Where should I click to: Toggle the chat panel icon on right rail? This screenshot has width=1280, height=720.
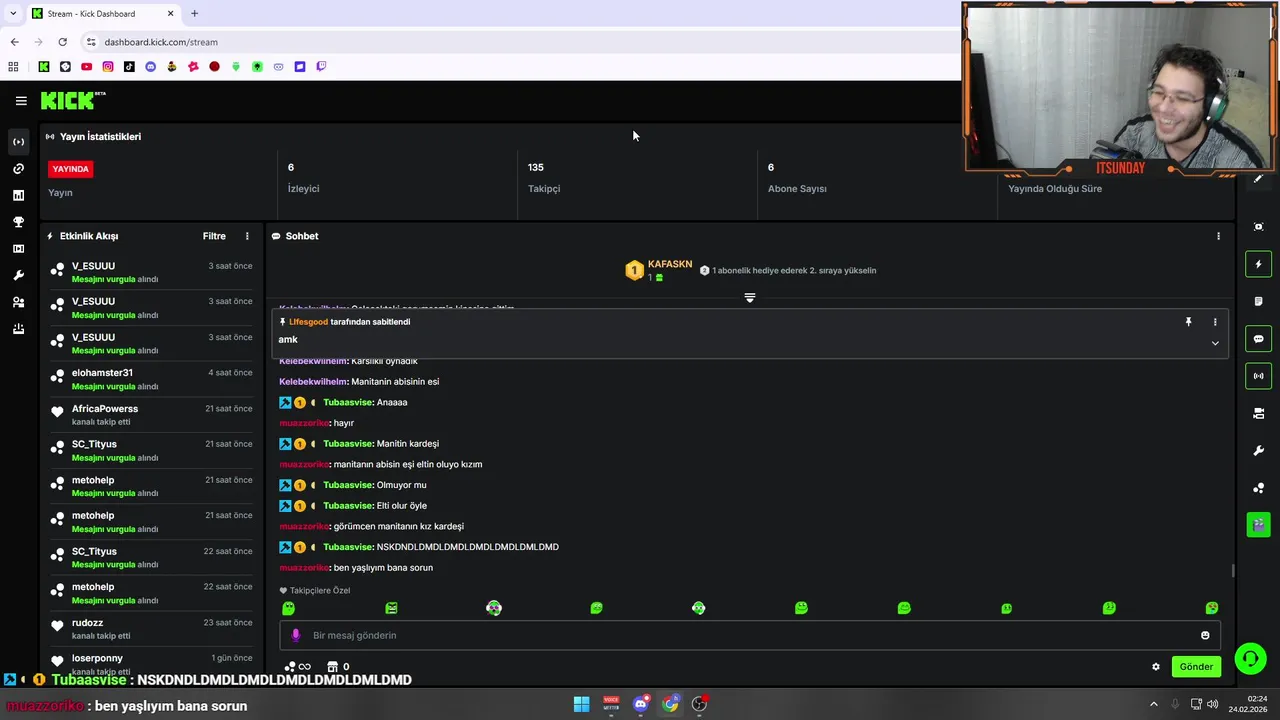[1258, 339]
